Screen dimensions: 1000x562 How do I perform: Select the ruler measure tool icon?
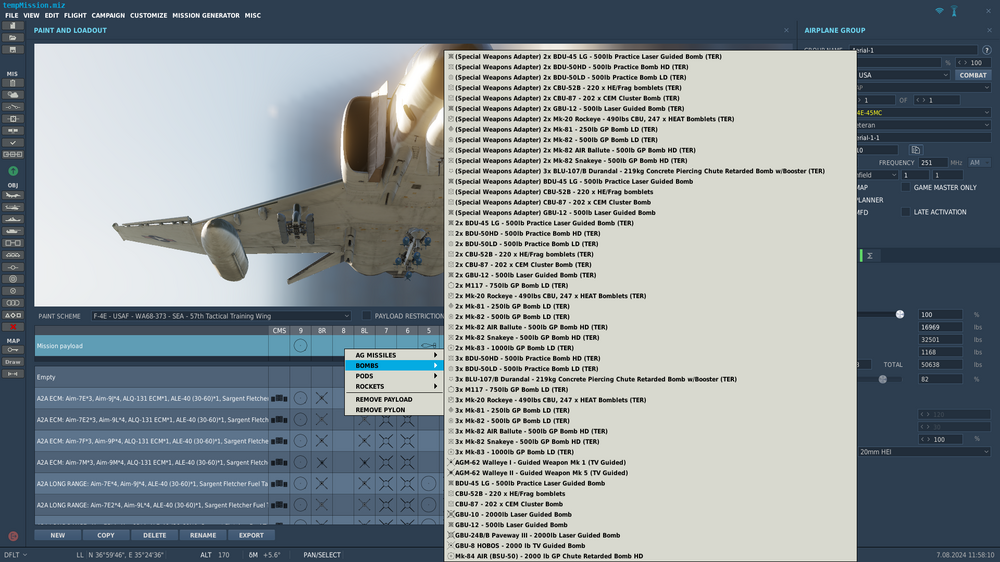(x=13, y=374)
